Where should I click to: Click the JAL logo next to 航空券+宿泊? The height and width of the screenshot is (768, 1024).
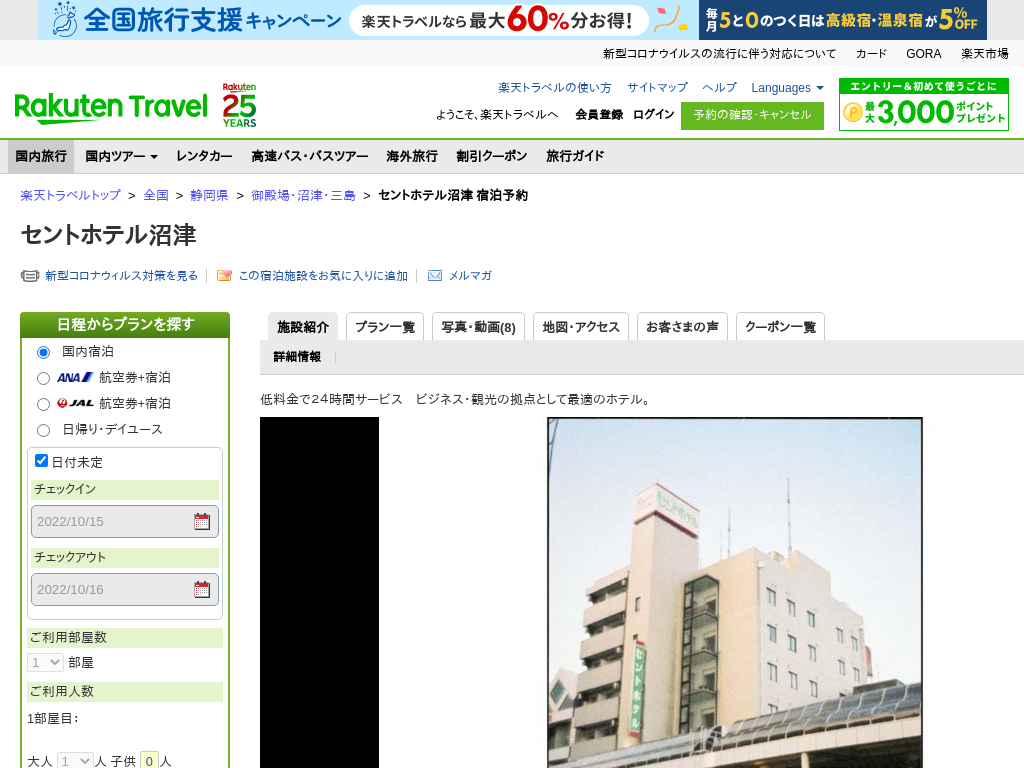point(75,403)
